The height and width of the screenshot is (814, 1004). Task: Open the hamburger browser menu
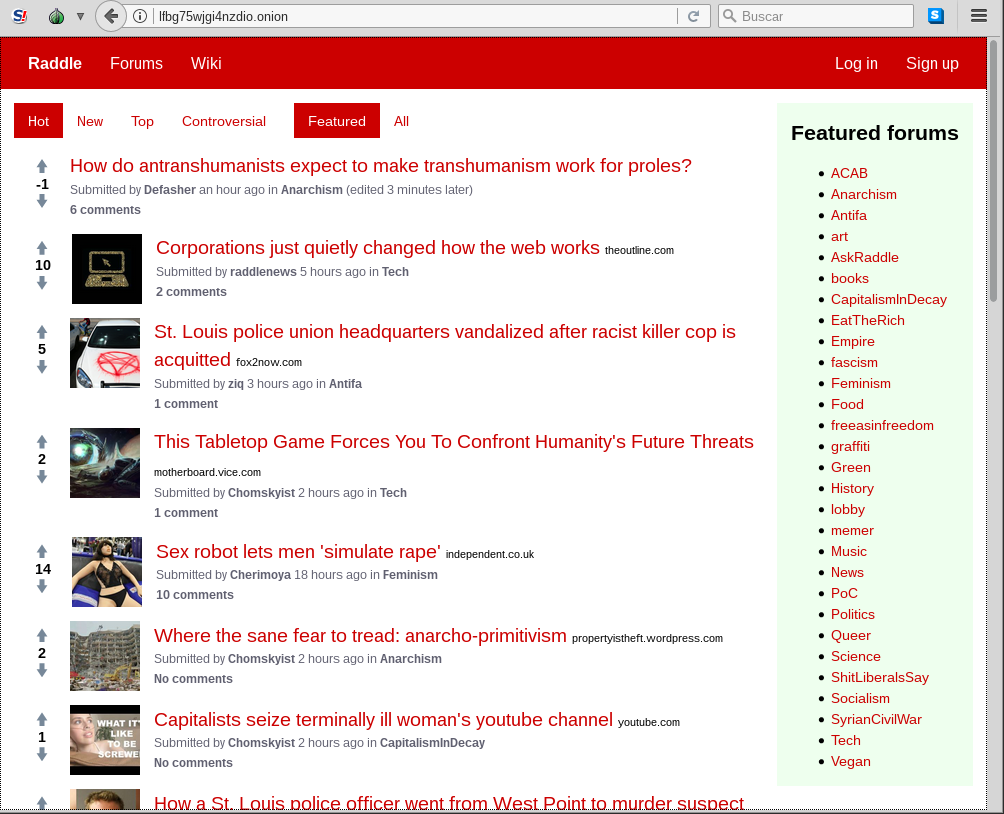(979, 16)
